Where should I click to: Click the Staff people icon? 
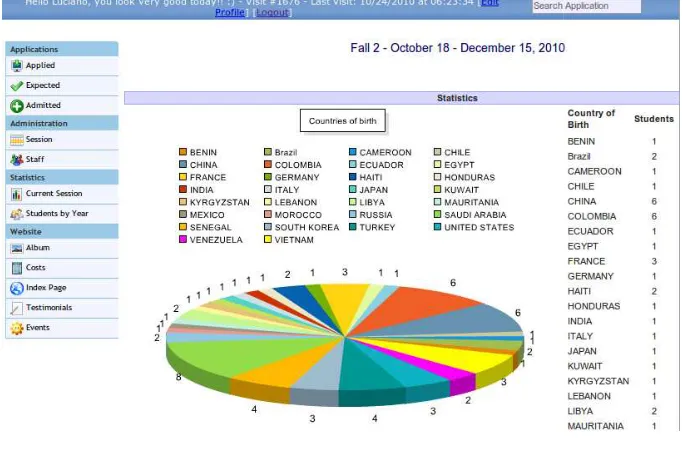[17, 160]
